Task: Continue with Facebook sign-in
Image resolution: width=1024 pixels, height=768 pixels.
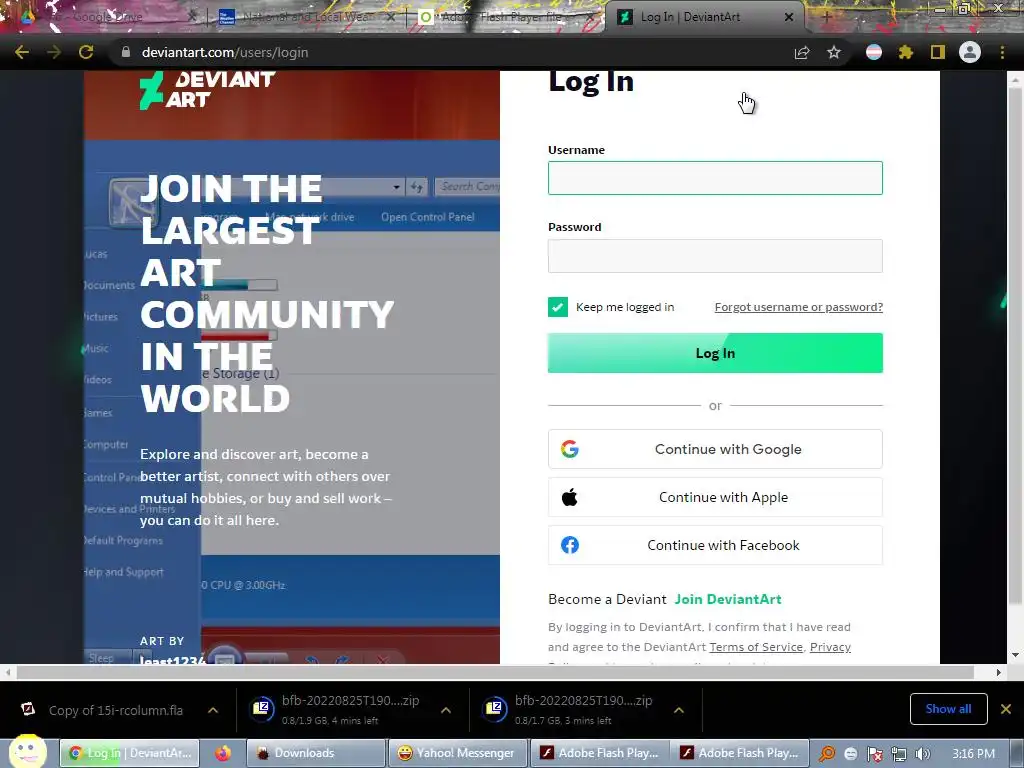Action: pos(715,545)
